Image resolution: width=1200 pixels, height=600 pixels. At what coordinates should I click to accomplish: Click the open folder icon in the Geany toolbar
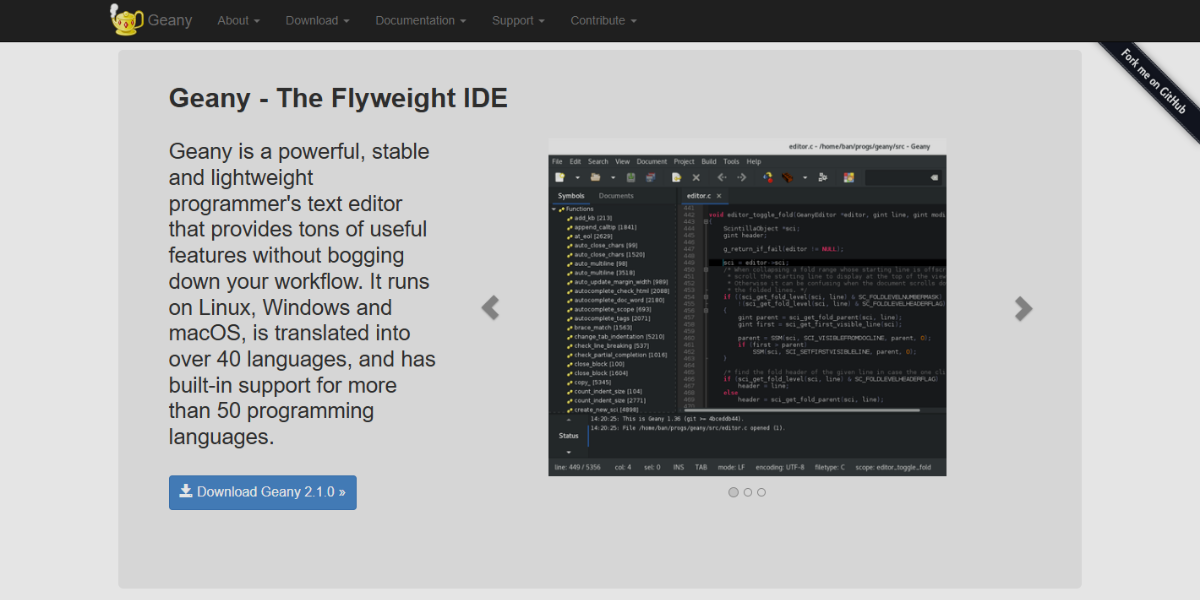595,177
